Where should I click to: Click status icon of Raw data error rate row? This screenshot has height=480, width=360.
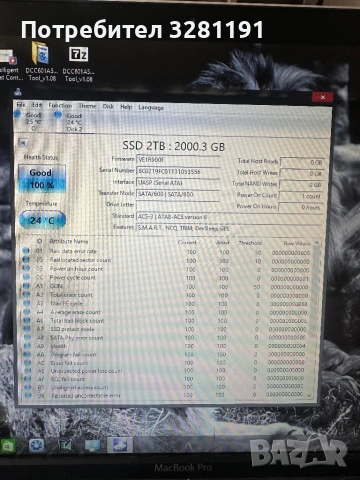tap(26, 250)
